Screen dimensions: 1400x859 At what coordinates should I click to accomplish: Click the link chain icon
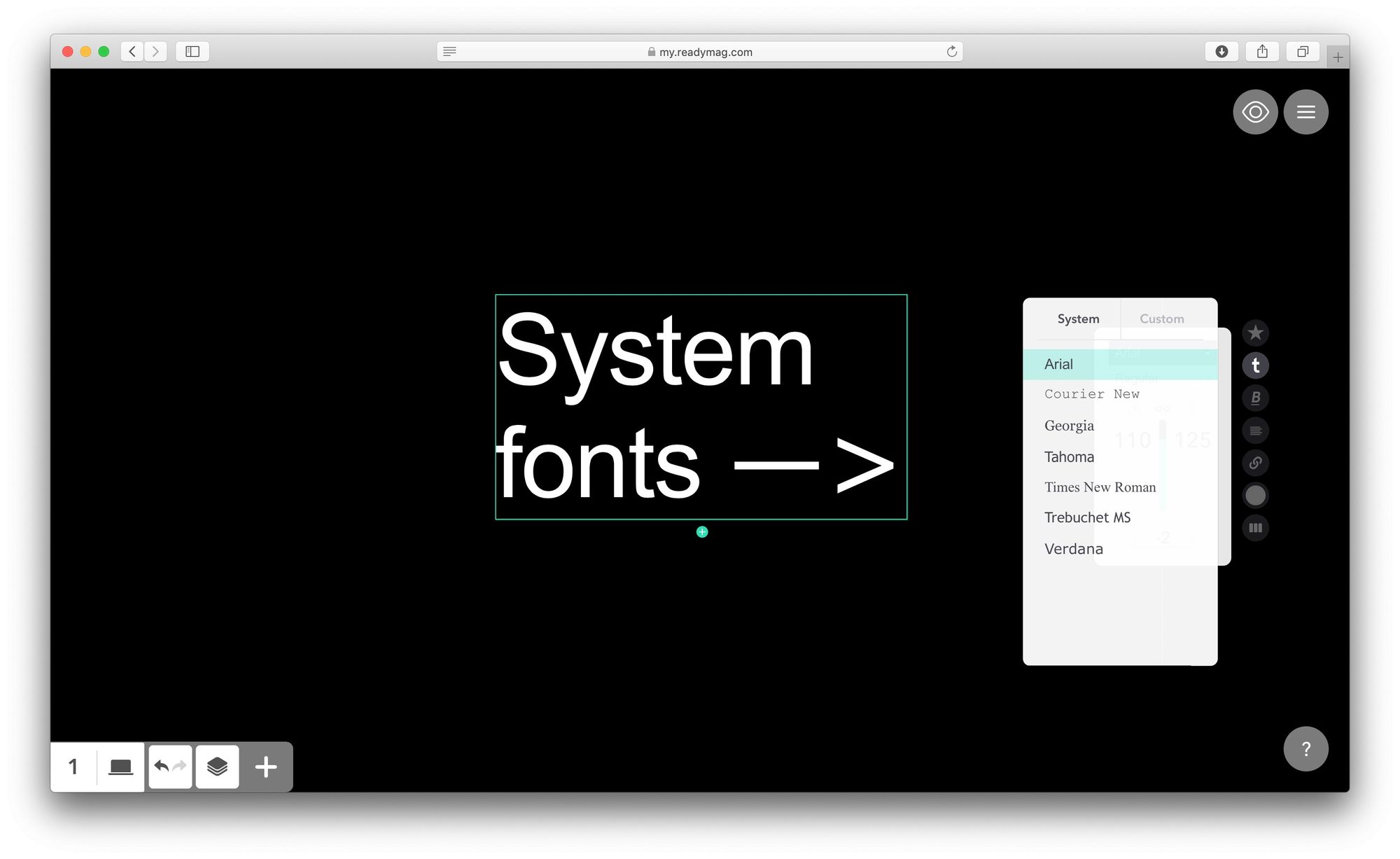1255,463
